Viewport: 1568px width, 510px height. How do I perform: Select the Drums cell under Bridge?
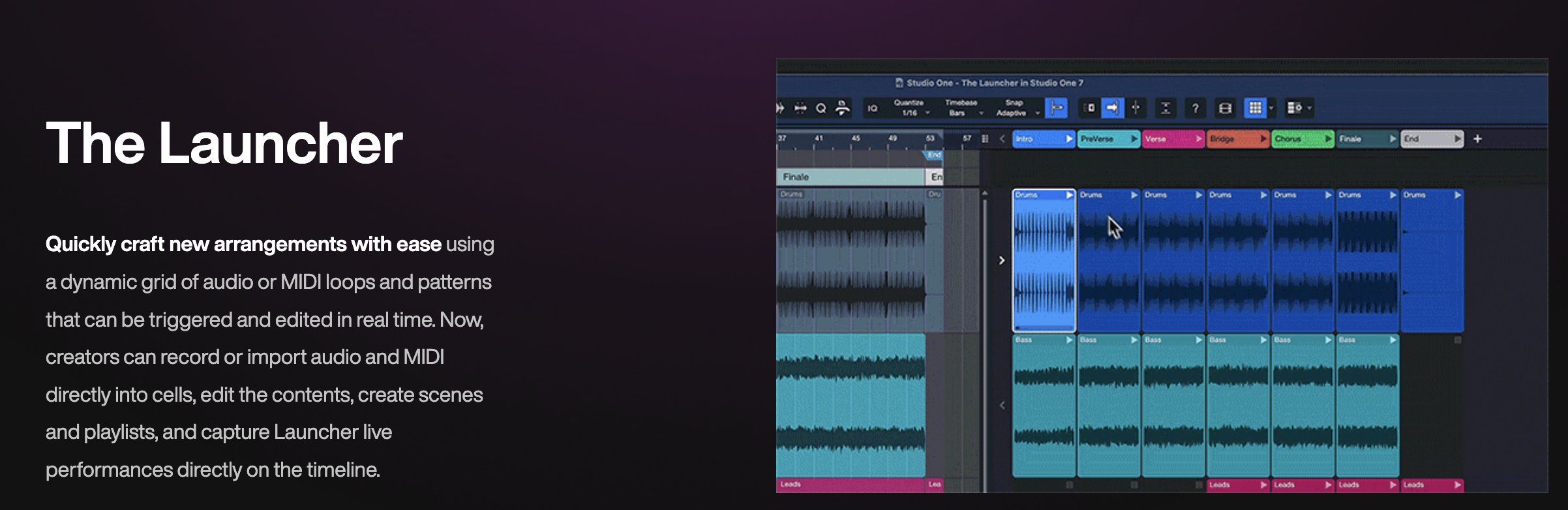[1237, 261]
